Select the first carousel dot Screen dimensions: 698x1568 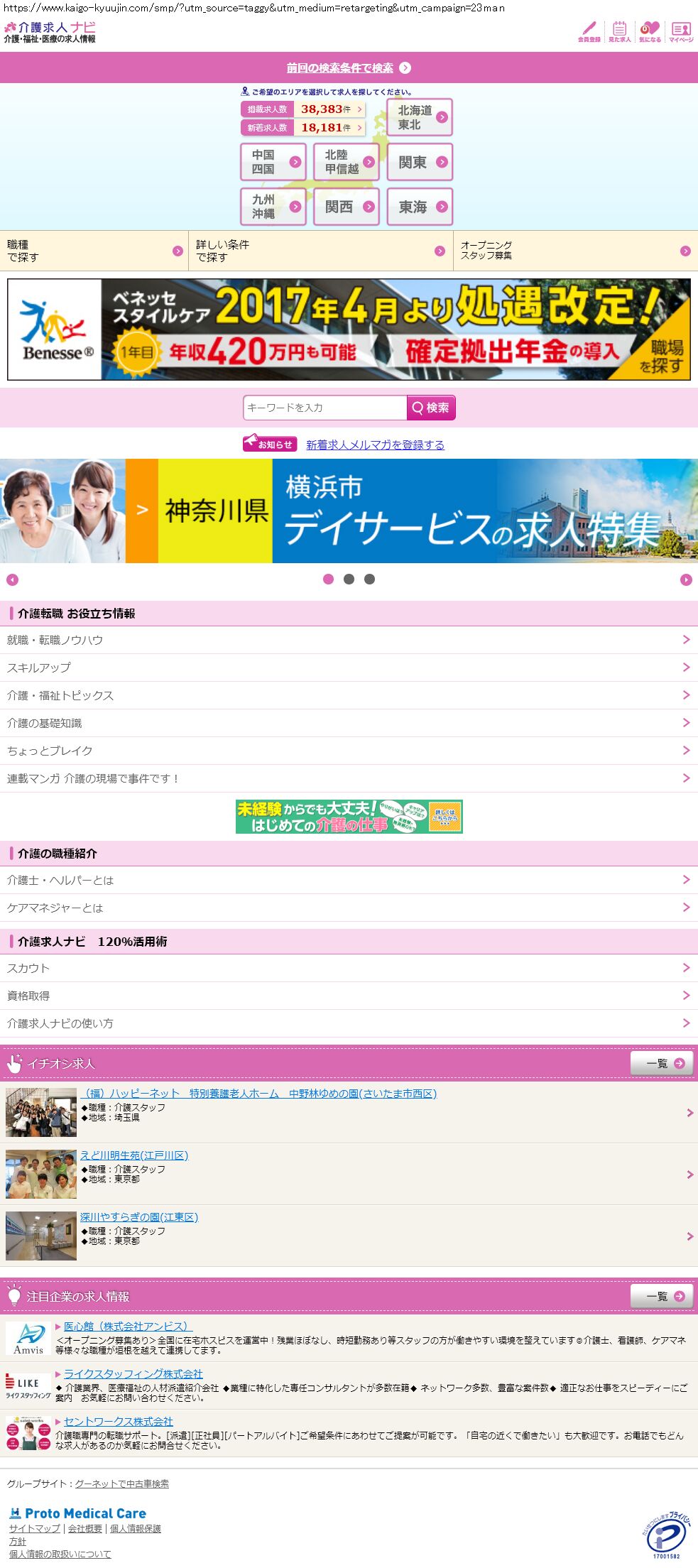328,579
